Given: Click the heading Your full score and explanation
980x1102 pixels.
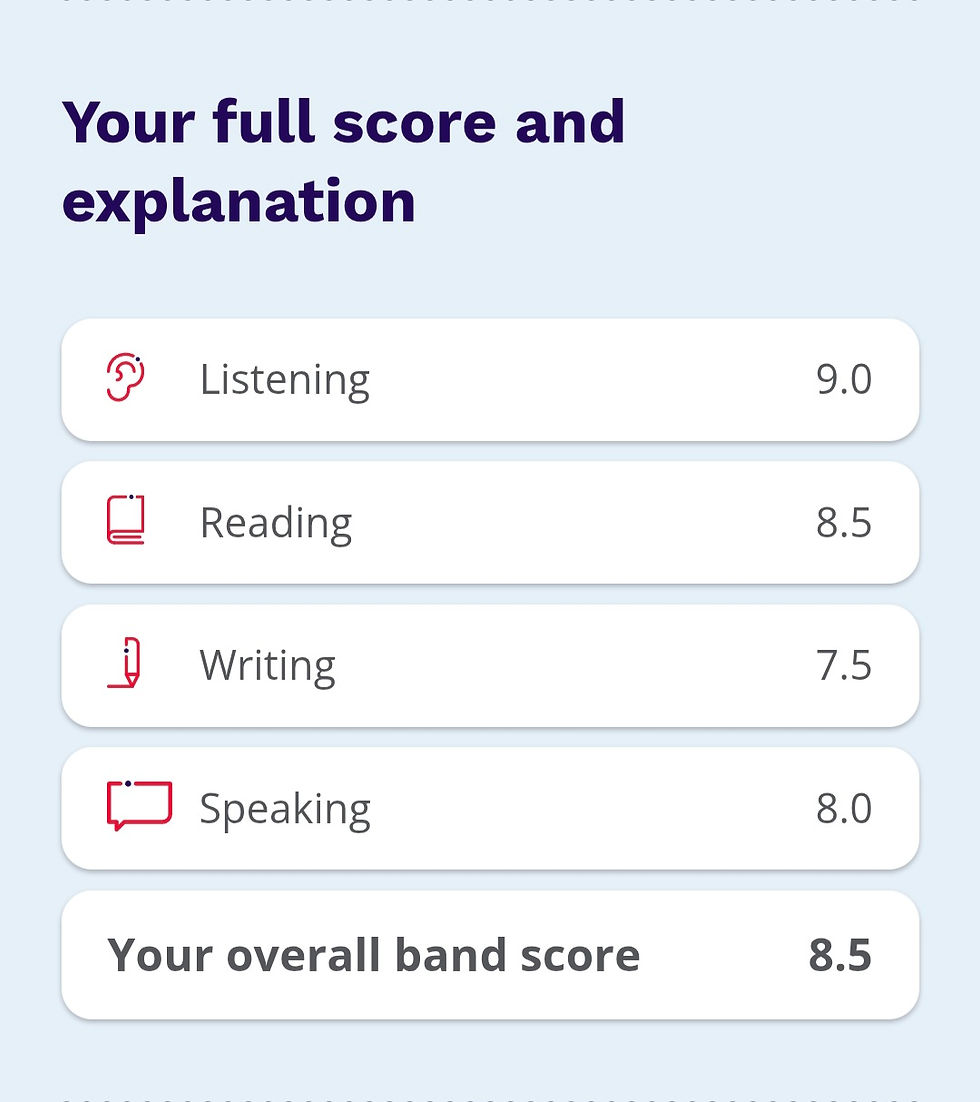Looking at the screenshot, I should coord(344,158).
